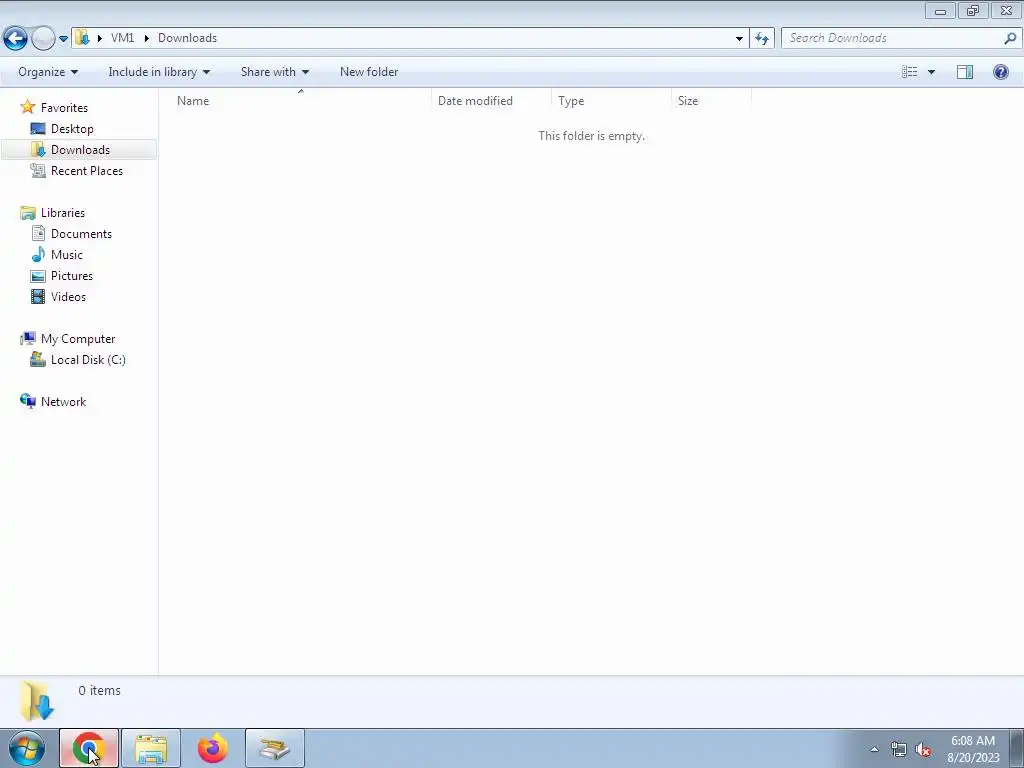Viewport: 1024px width, 768px height.
Task: Launch Firefox from taskbar
Action: point(213,748)
